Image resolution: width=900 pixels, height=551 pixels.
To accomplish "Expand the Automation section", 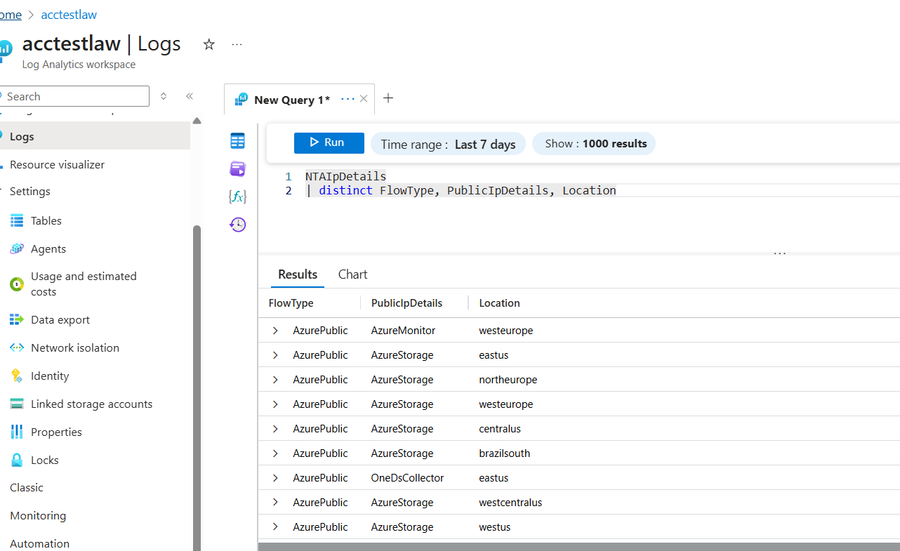I will (x=40, y=543).
